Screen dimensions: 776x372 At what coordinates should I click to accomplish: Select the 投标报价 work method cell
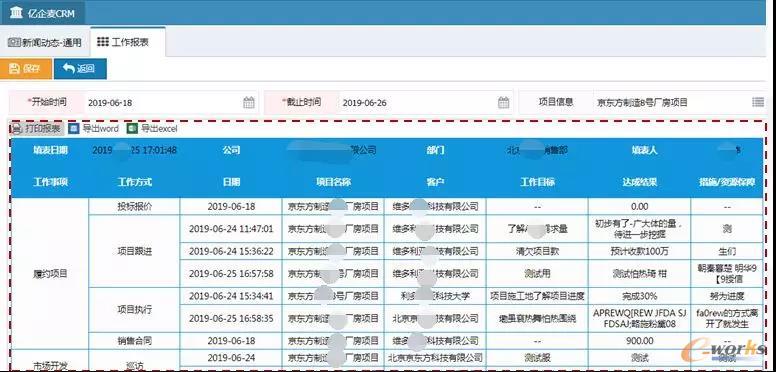tap(135, 207)
